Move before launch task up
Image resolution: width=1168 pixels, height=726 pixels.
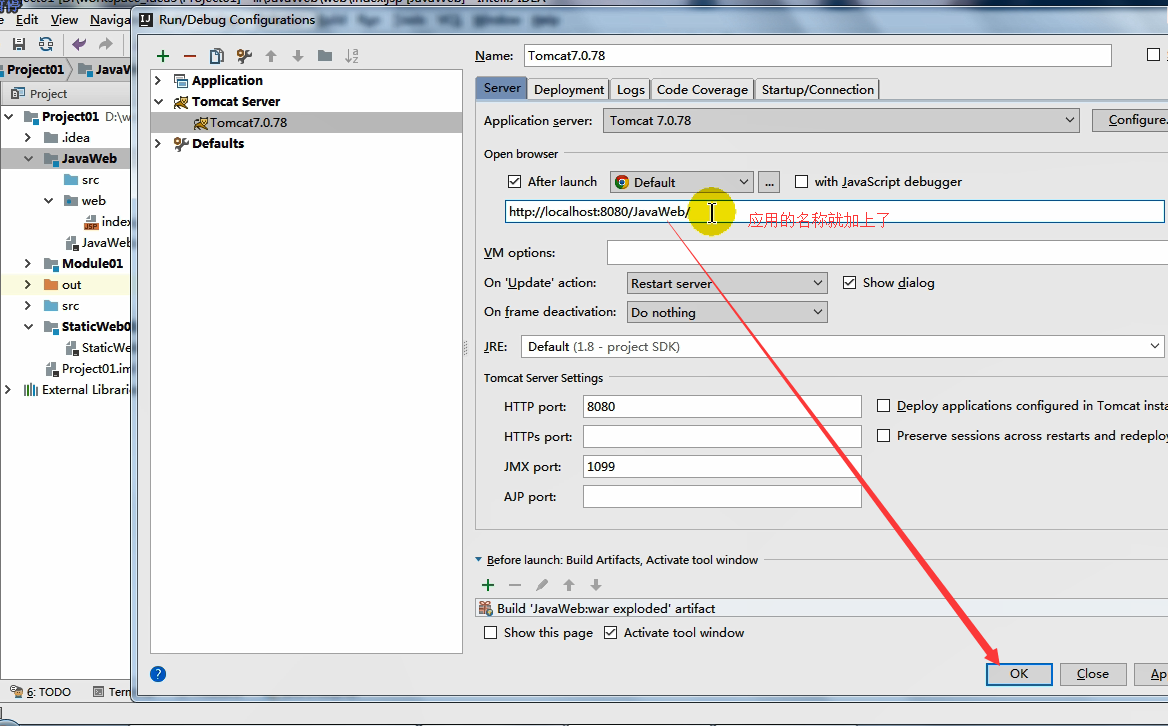click(569, 585)
